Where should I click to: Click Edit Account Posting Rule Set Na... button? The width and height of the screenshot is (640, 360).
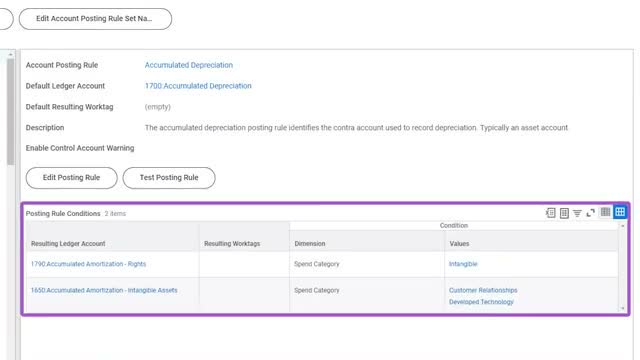tap(95, 19)
